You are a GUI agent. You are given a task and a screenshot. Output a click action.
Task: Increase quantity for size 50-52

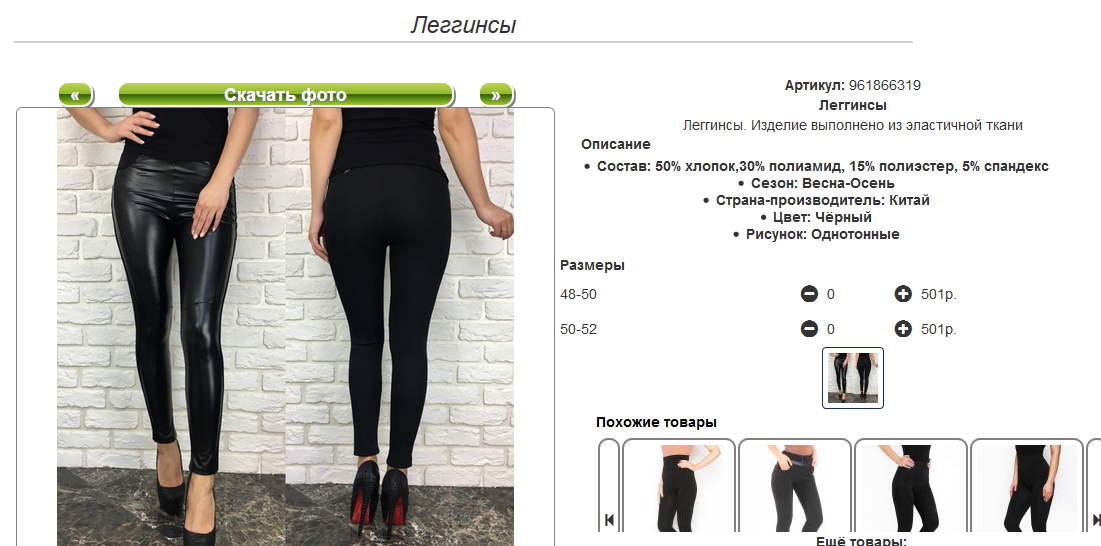pos(903,328)
